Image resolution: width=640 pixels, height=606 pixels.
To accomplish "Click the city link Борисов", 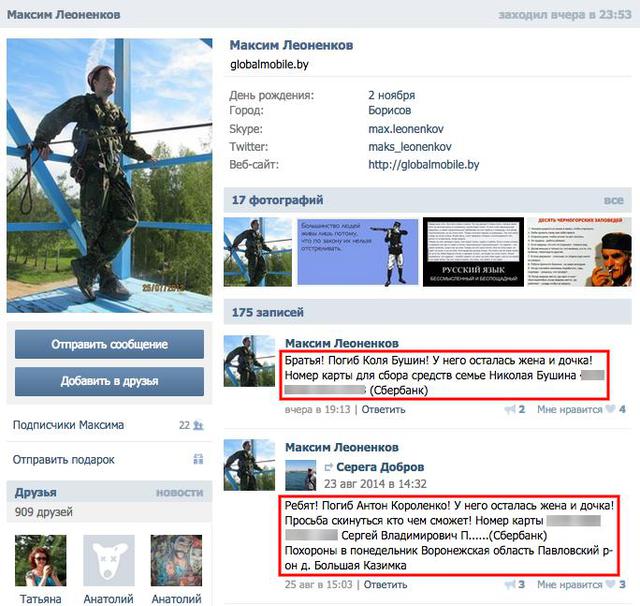I will click(x=389, y=110).
